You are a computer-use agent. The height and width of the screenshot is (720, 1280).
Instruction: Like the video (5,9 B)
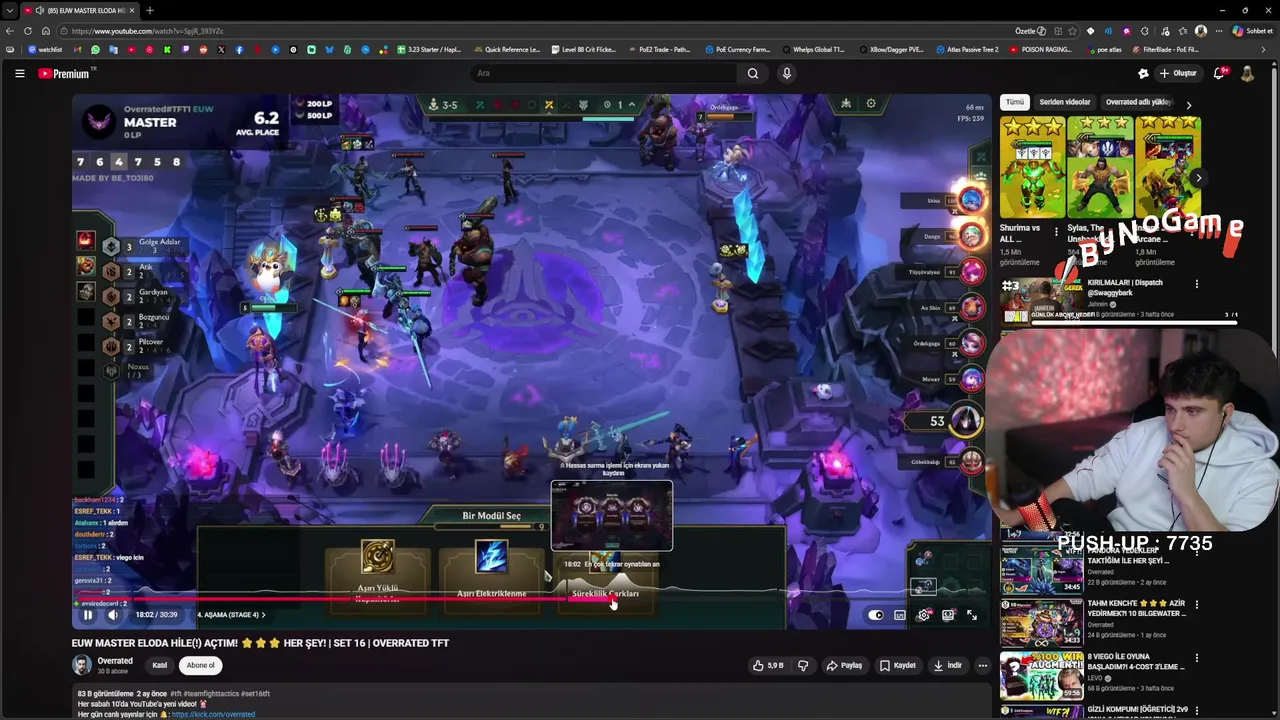(768, 665)
